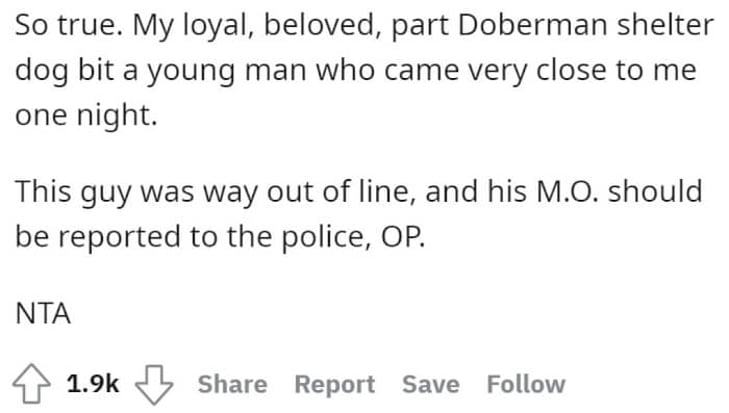
Task: Save the comment
Action: [431, 384]
